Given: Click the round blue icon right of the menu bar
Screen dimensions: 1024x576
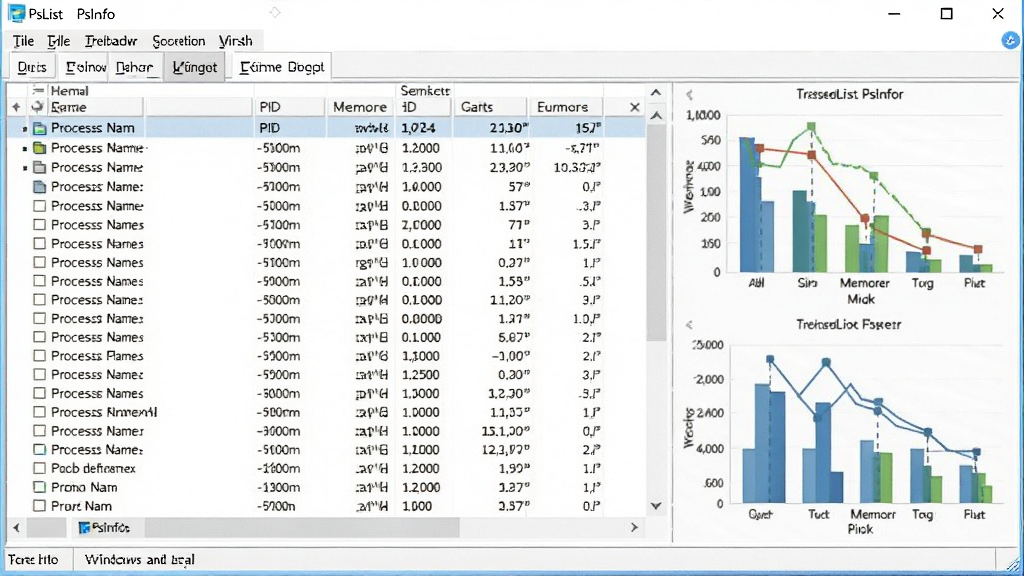Looking at the screenshot, I should click(1010, 40).
